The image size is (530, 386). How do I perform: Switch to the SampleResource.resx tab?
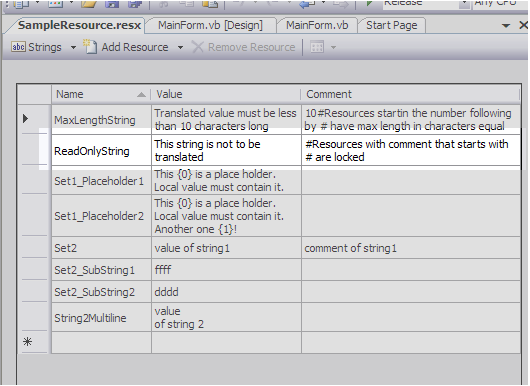[x=79, y=25]
